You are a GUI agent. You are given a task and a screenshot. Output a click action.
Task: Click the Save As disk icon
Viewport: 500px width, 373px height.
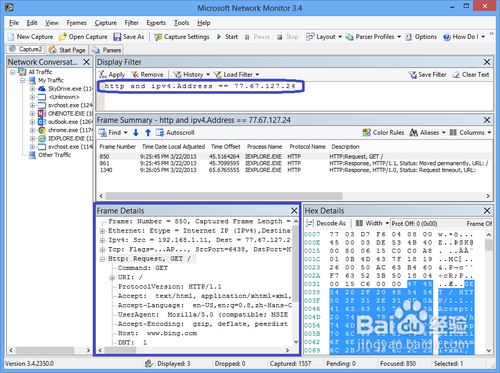pos(117,37)
